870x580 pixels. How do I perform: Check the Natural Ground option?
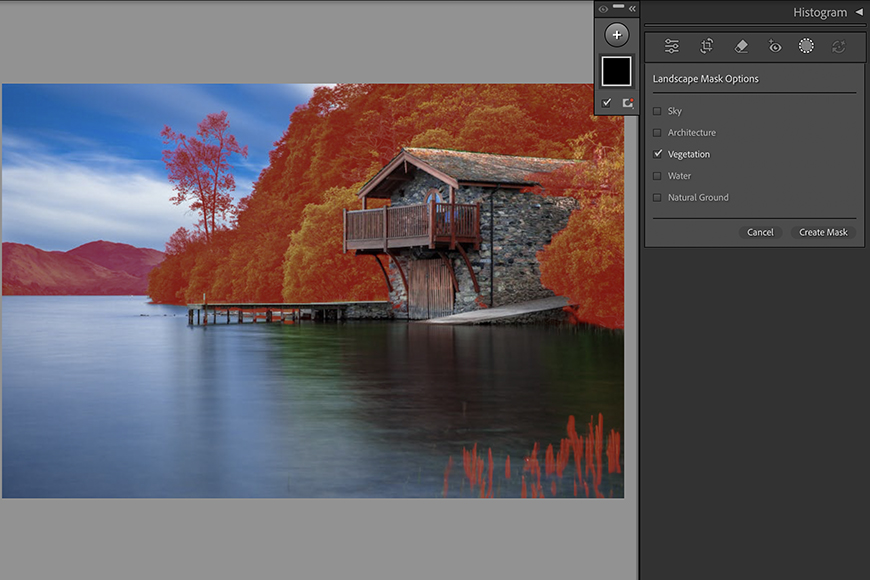[658, 198]
